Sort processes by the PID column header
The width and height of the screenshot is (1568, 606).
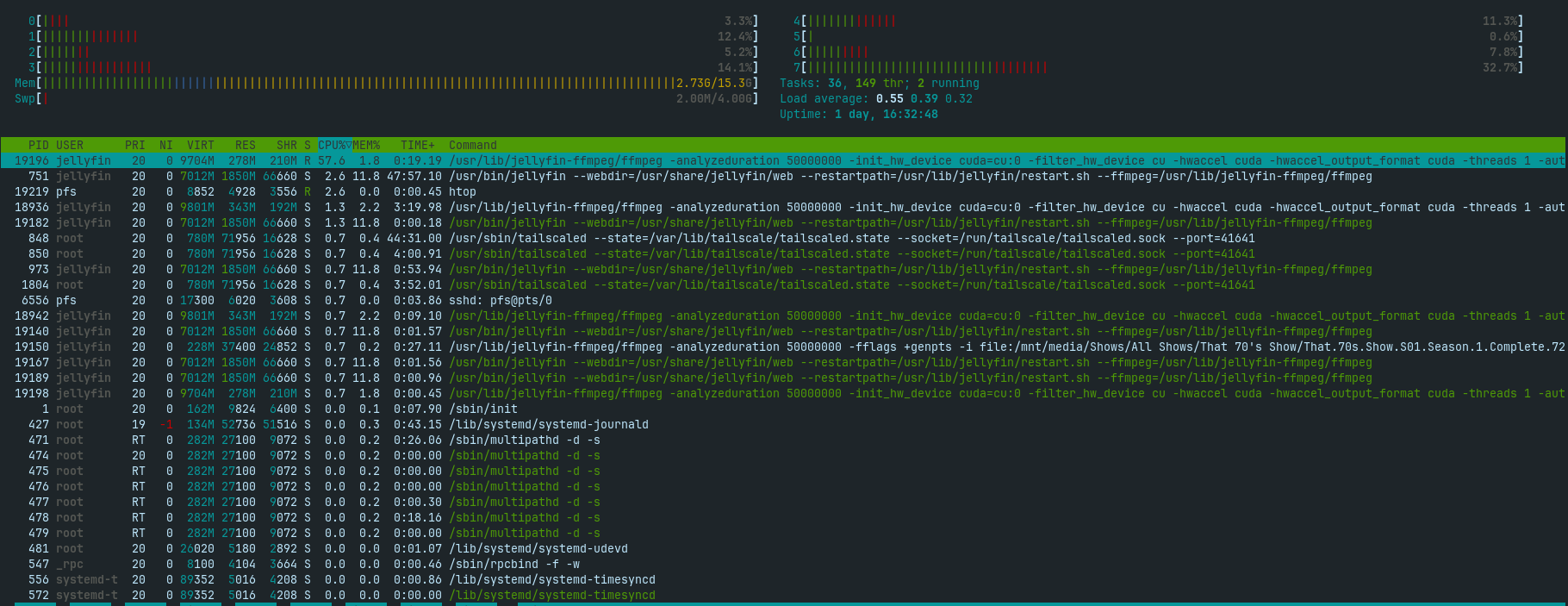tap(38, 145)
